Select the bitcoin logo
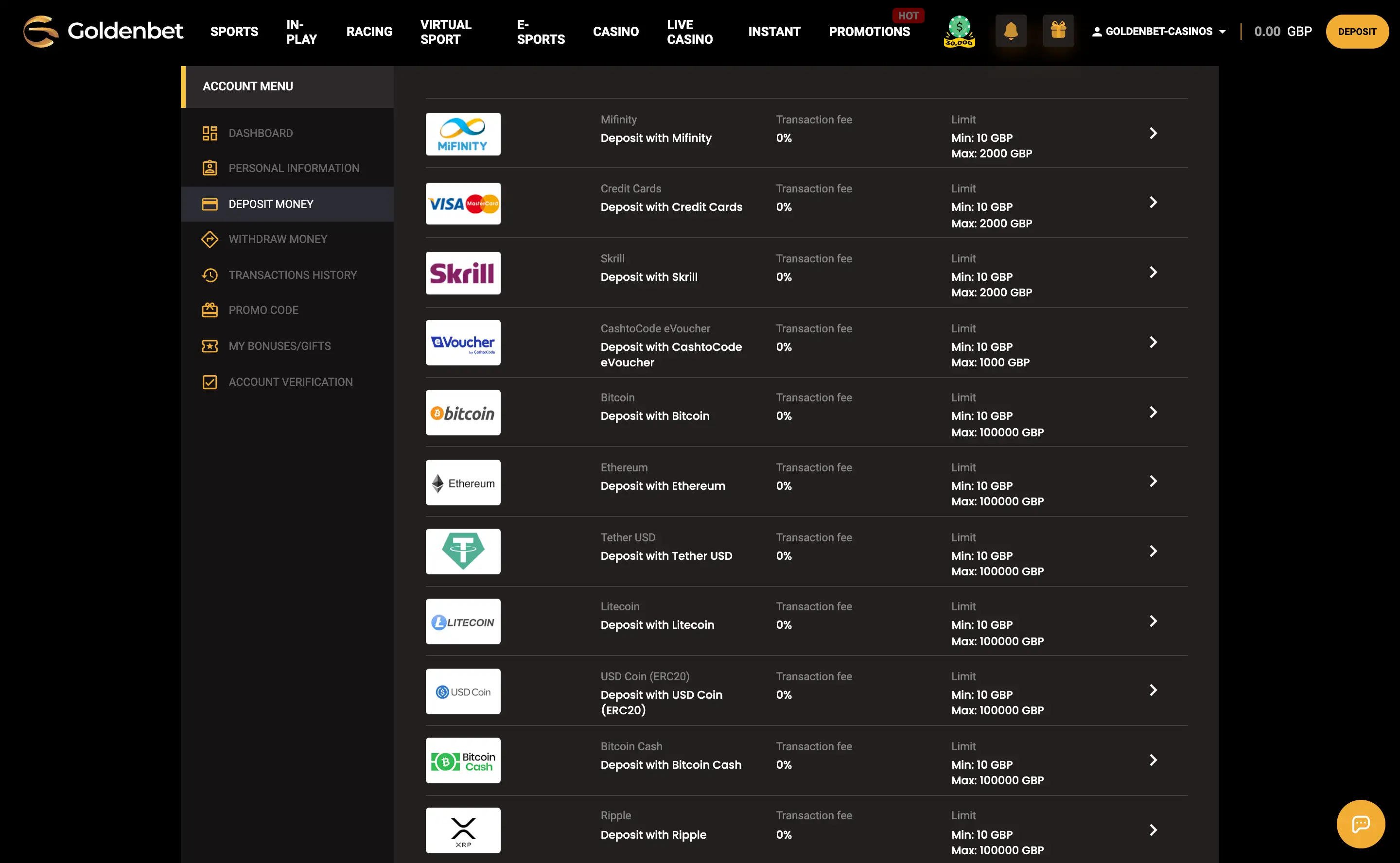The height and width of the screenshot is (863, 1400). (463, 412)
